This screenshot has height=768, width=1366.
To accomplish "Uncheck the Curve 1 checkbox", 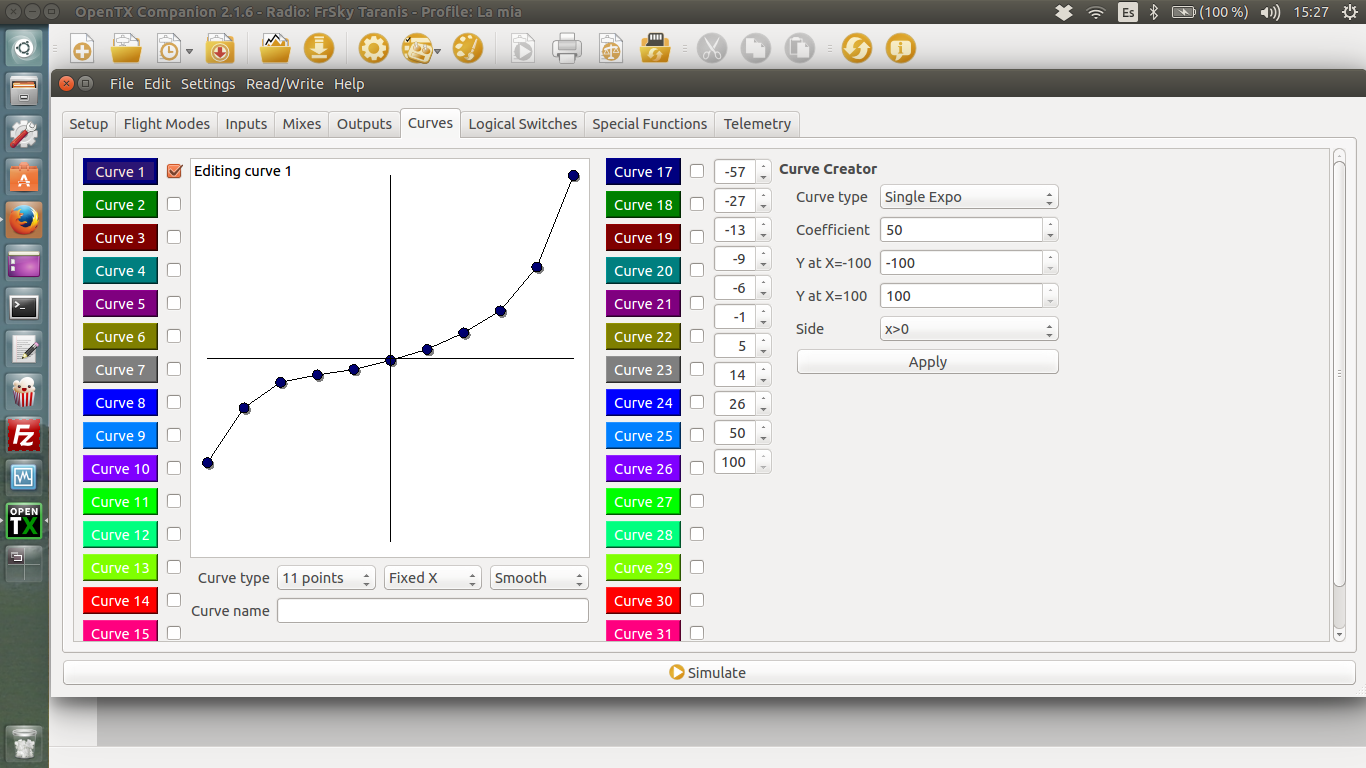I will [x=174, y=171].
